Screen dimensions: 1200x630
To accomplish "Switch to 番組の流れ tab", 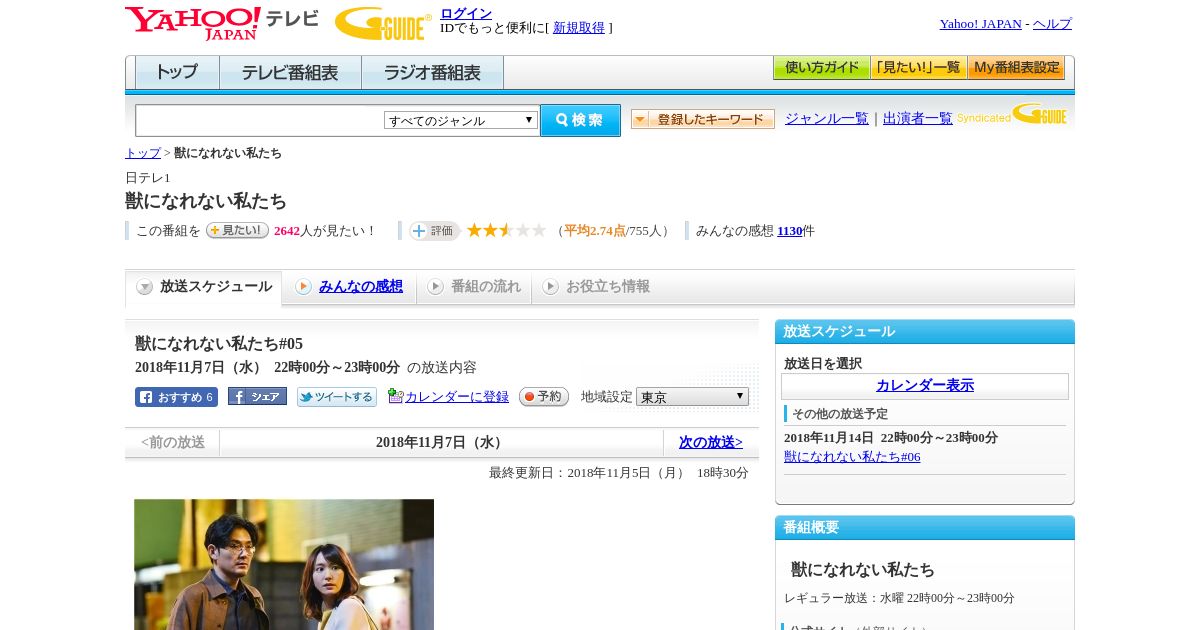I will (474, 287).
